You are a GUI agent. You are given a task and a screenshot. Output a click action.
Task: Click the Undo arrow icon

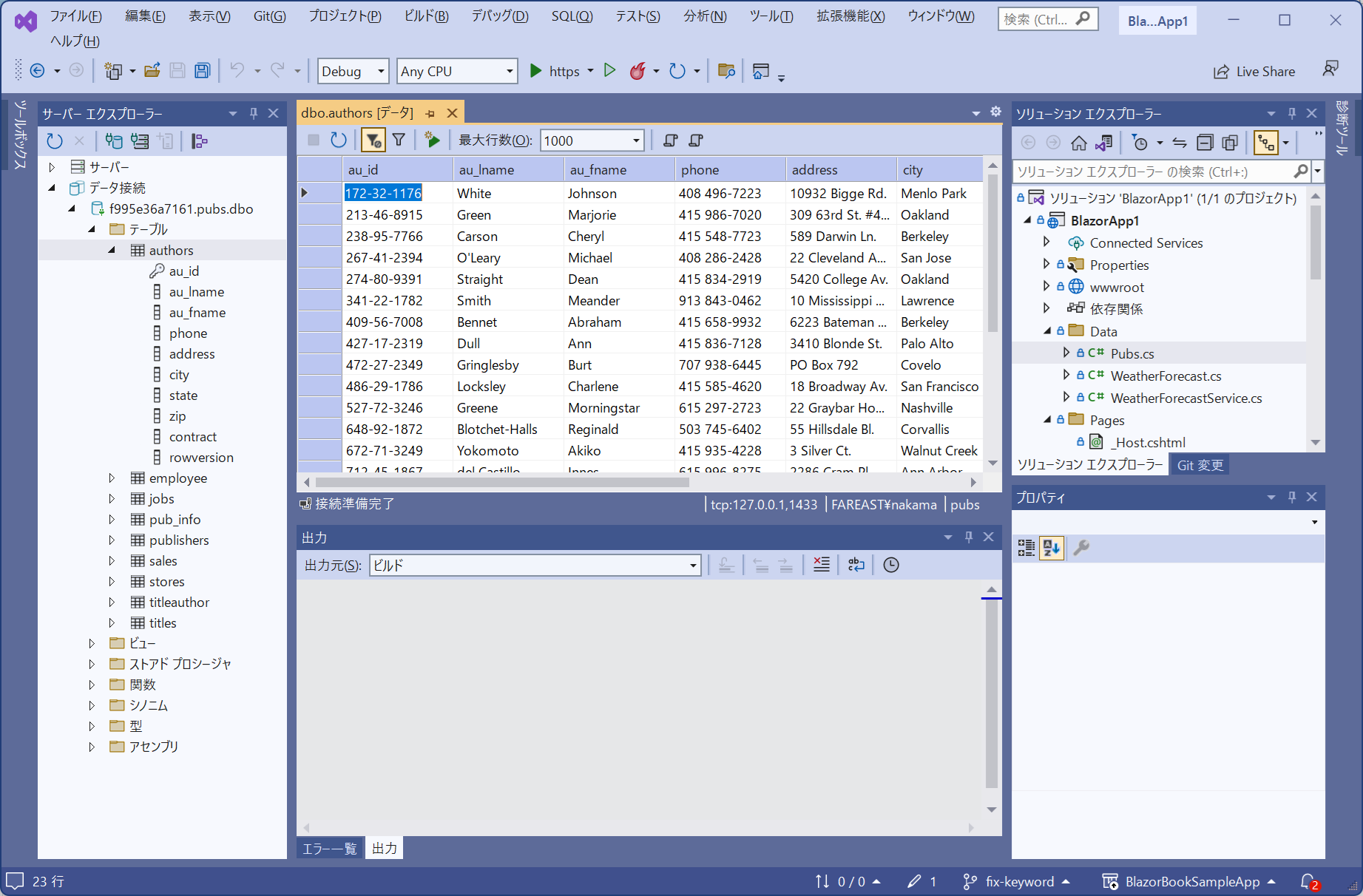[237, 71]
